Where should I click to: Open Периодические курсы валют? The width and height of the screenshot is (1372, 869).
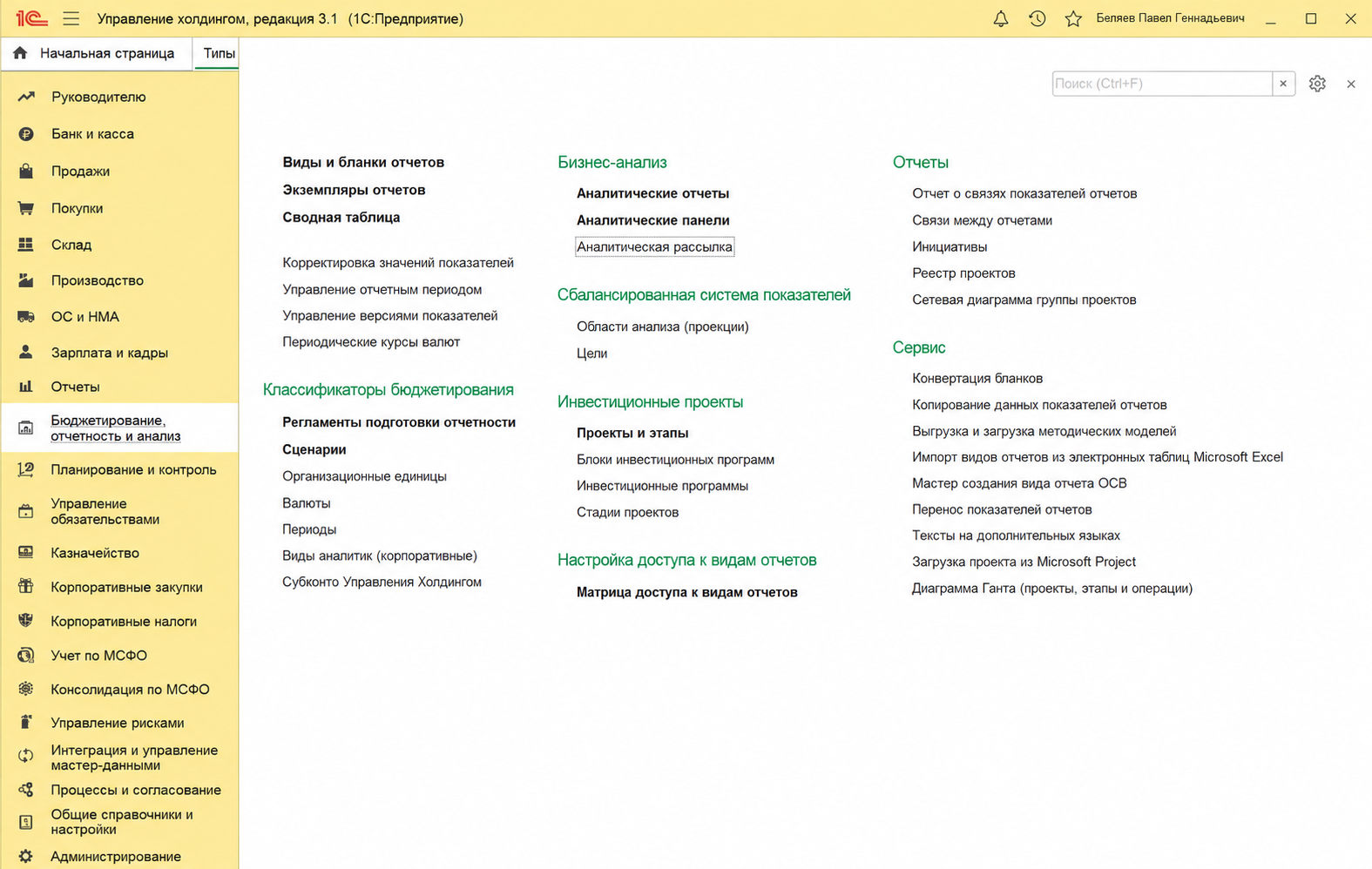tap(371, 342)
